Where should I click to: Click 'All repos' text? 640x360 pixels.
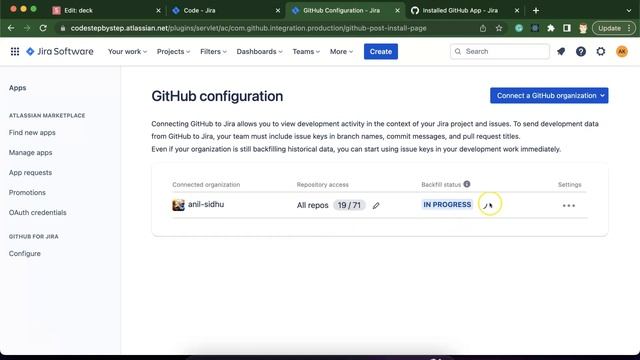pyautogui.click(x=313, y=205)
